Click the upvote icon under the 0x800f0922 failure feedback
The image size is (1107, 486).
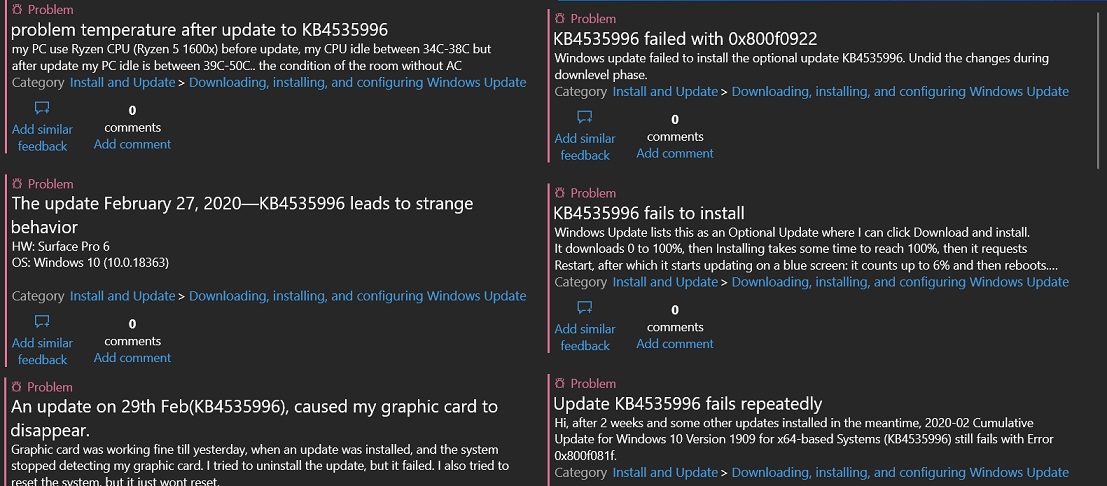(x=585, y=117)
